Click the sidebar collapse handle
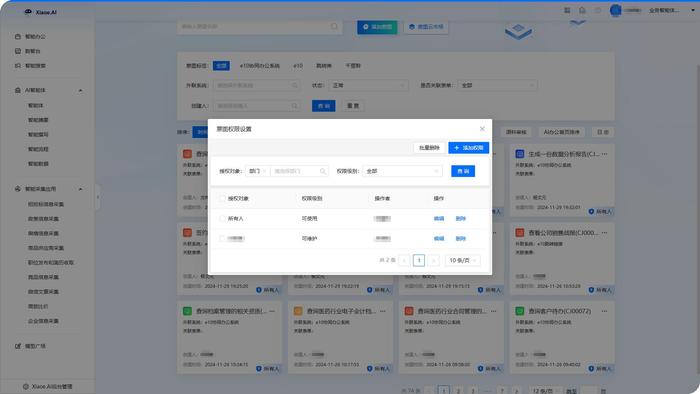 (98, 197)
